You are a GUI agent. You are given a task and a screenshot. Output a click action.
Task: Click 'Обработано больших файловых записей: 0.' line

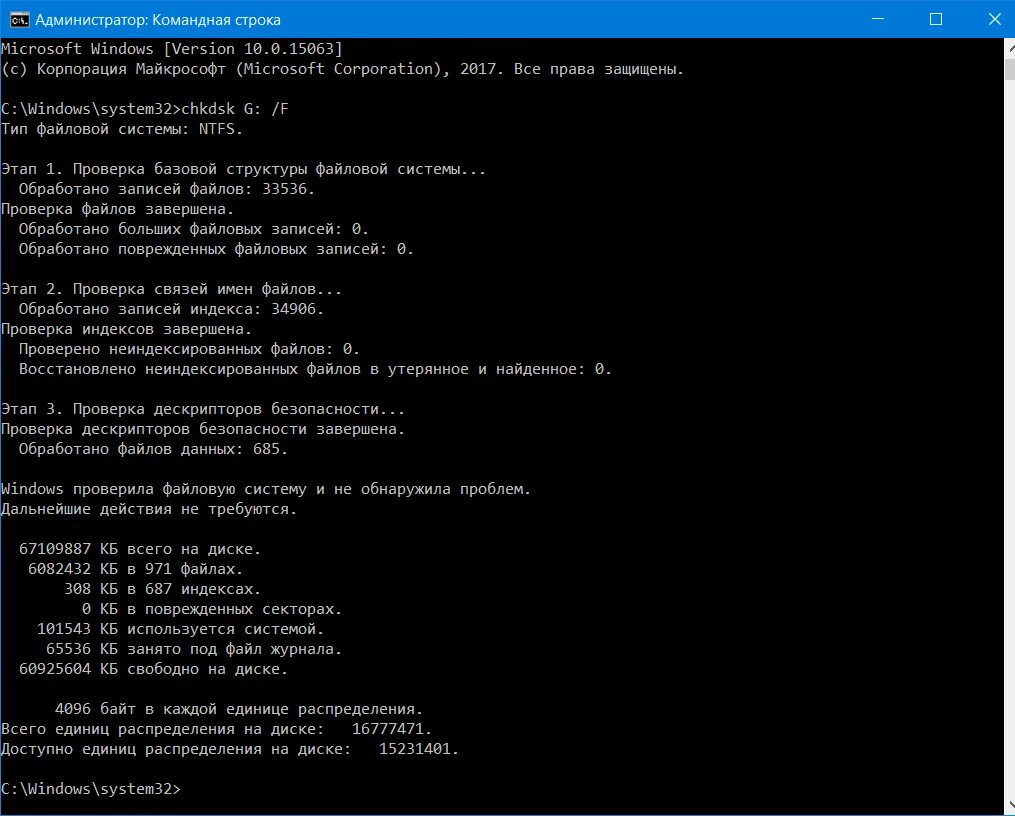pos(194,229)
